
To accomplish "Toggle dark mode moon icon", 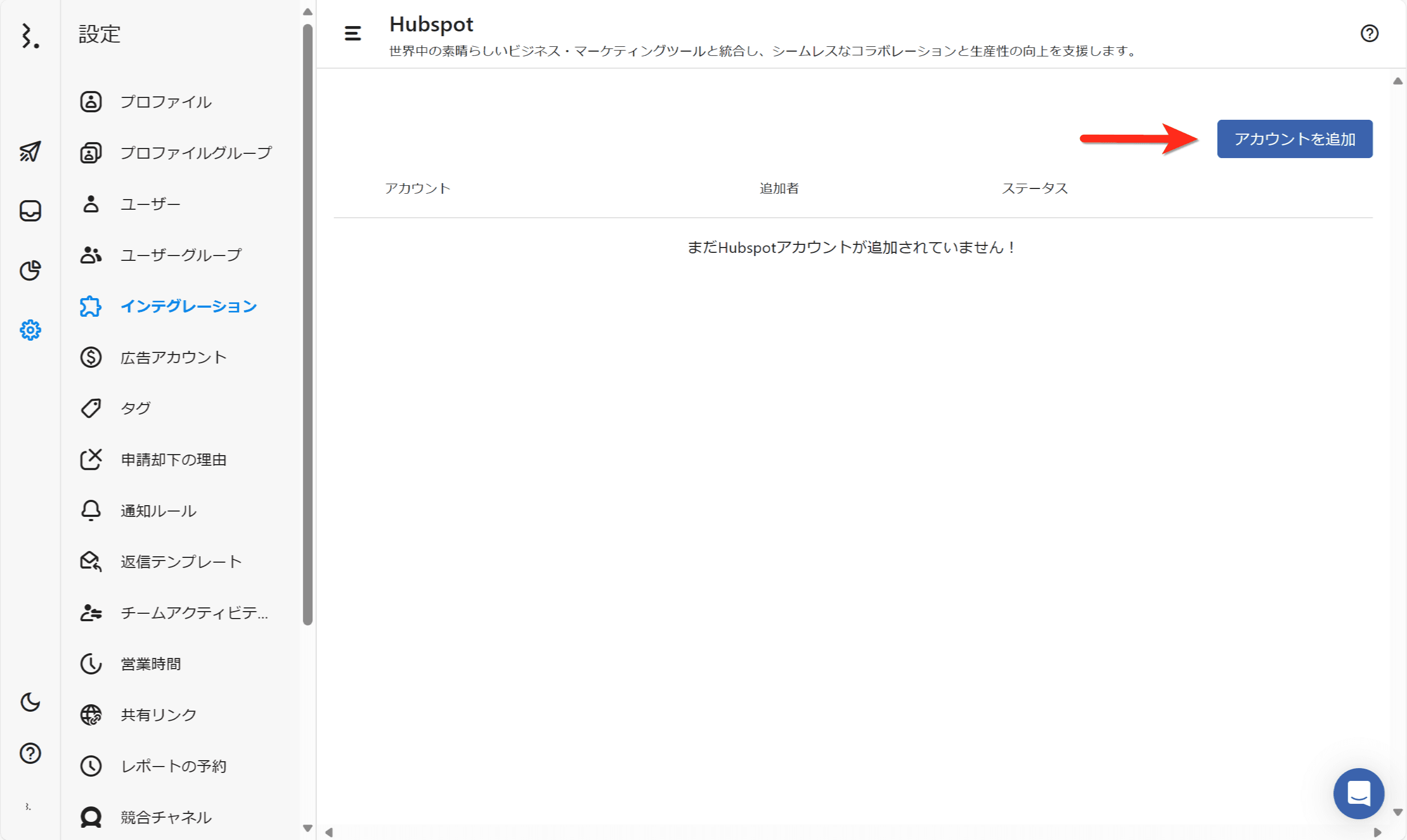I will (30, 702).
